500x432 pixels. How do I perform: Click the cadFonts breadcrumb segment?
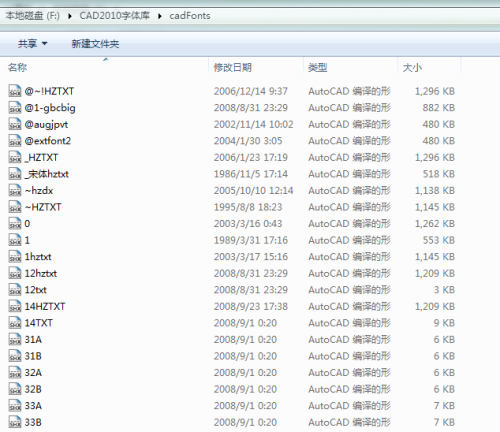point(190,16)
